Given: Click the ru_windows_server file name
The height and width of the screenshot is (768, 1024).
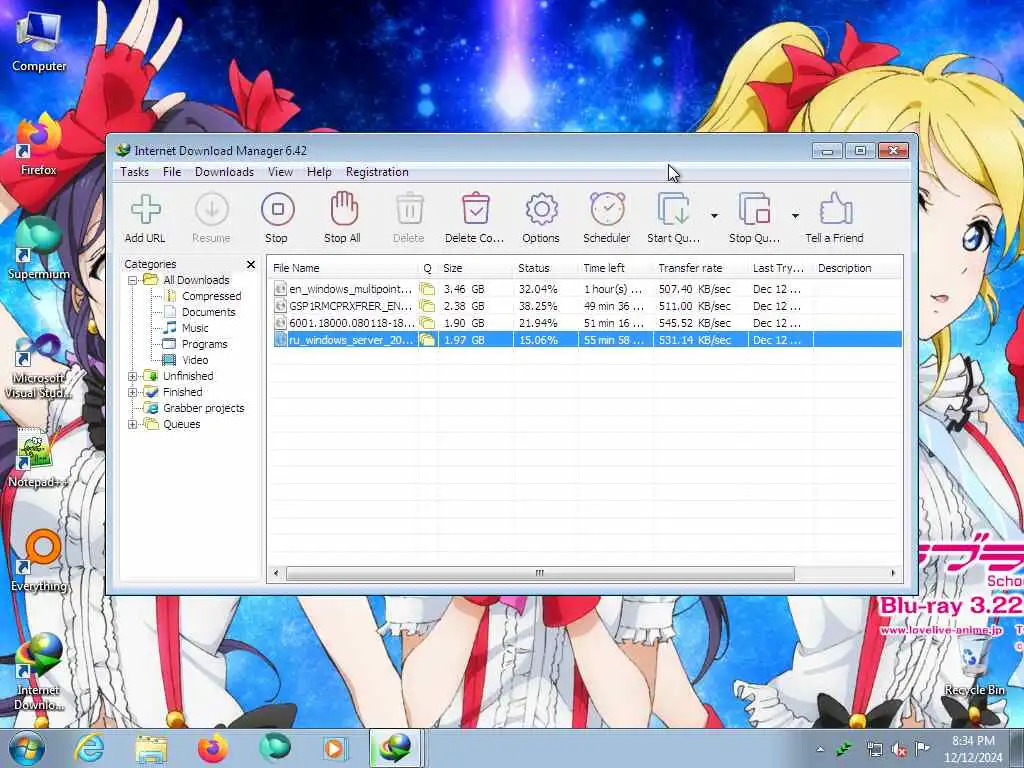Looking at the screenshot, I should click(x=351, y=340).
